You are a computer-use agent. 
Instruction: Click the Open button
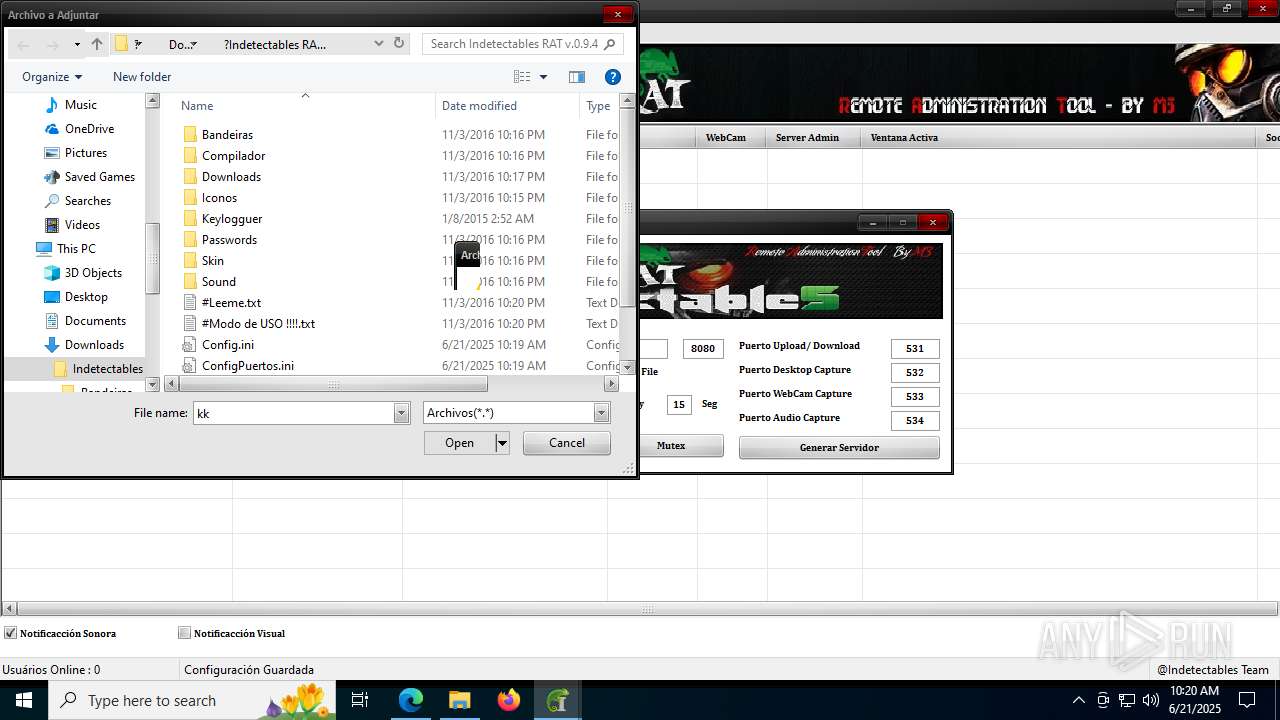click(x=460, y=443)
